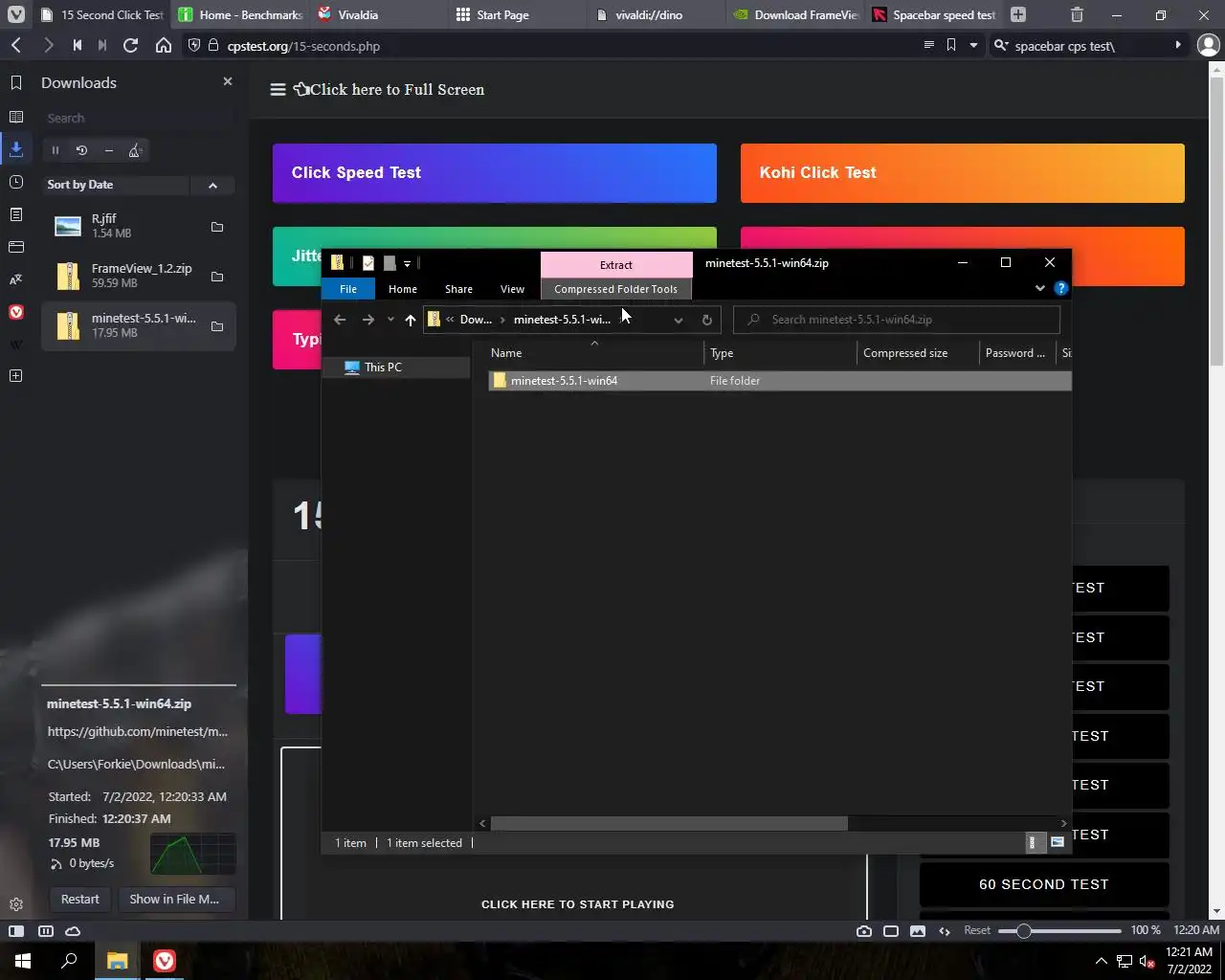Click the Explorer horizontal scrollbar

tap(669, 823)
